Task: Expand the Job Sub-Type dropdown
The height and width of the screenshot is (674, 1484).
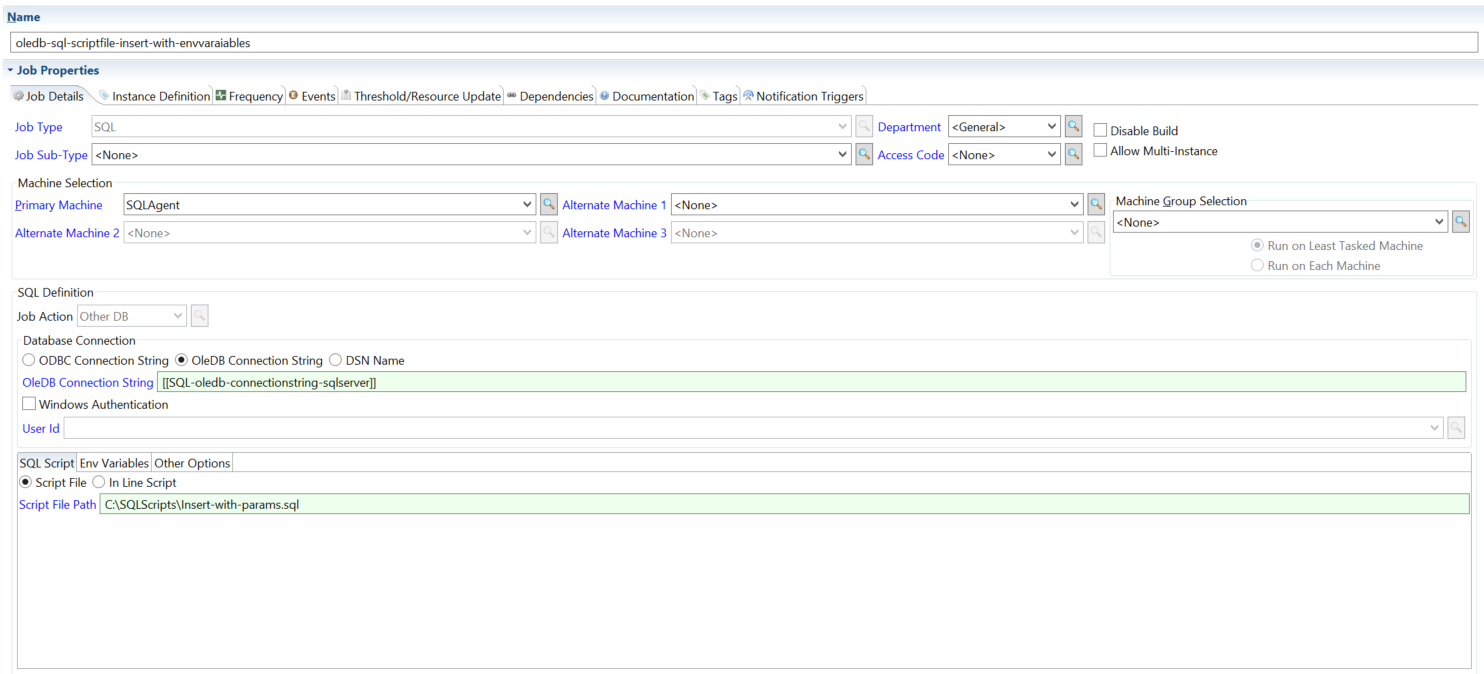Action: point(843,155)
